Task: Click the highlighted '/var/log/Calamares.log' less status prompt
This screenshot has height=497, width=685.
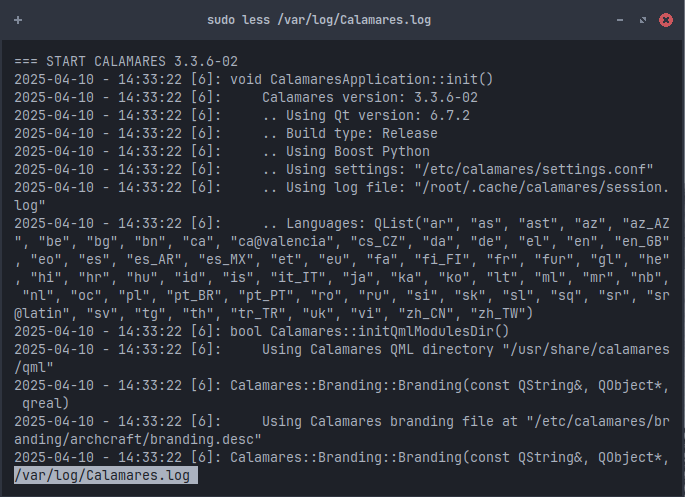Action: click(106, 475)
